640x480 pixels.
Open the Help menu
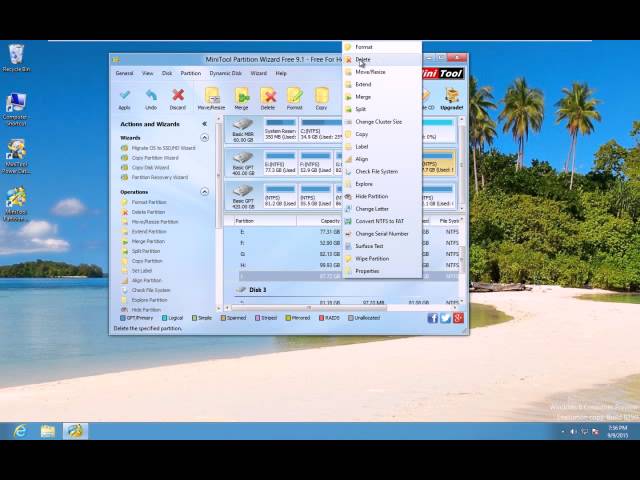click(281, 73)
